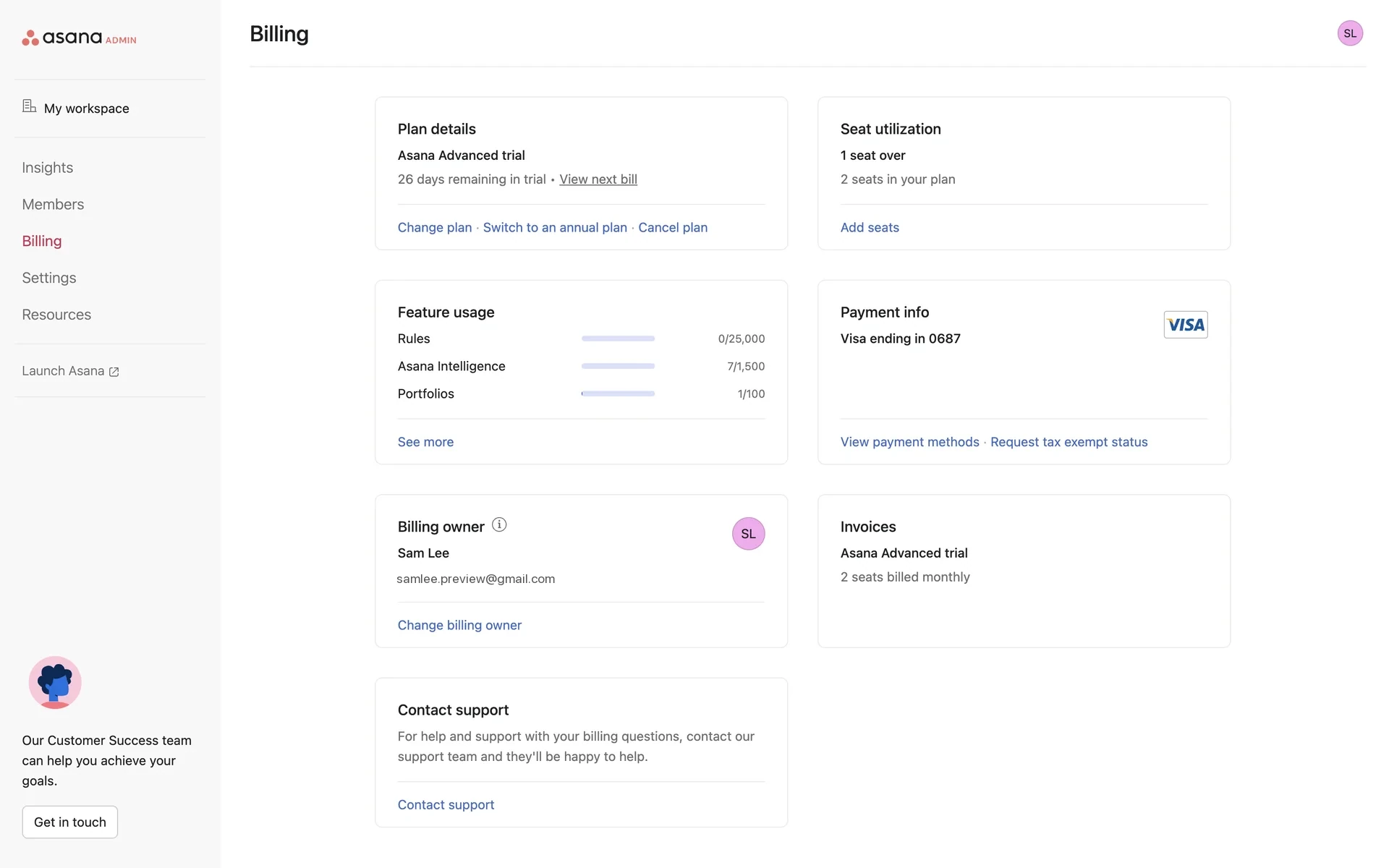Click Change plan link
This screenshot has width=1389, height=868.
435,228
